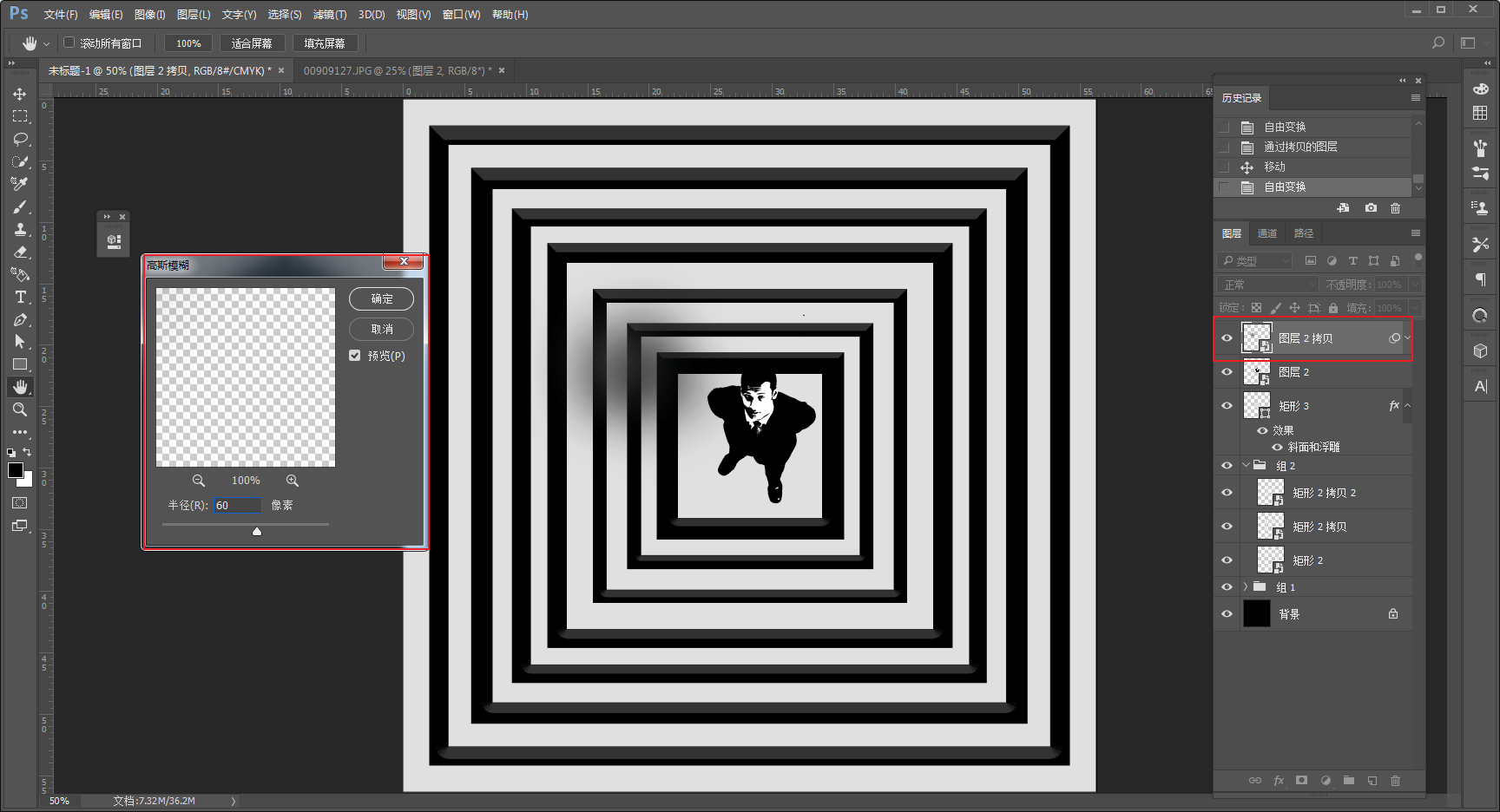The image size is (1500, 812).
Task: Select the 矩形 2 拷贝 2 layer thumbnail
Action: (1271, 493)
